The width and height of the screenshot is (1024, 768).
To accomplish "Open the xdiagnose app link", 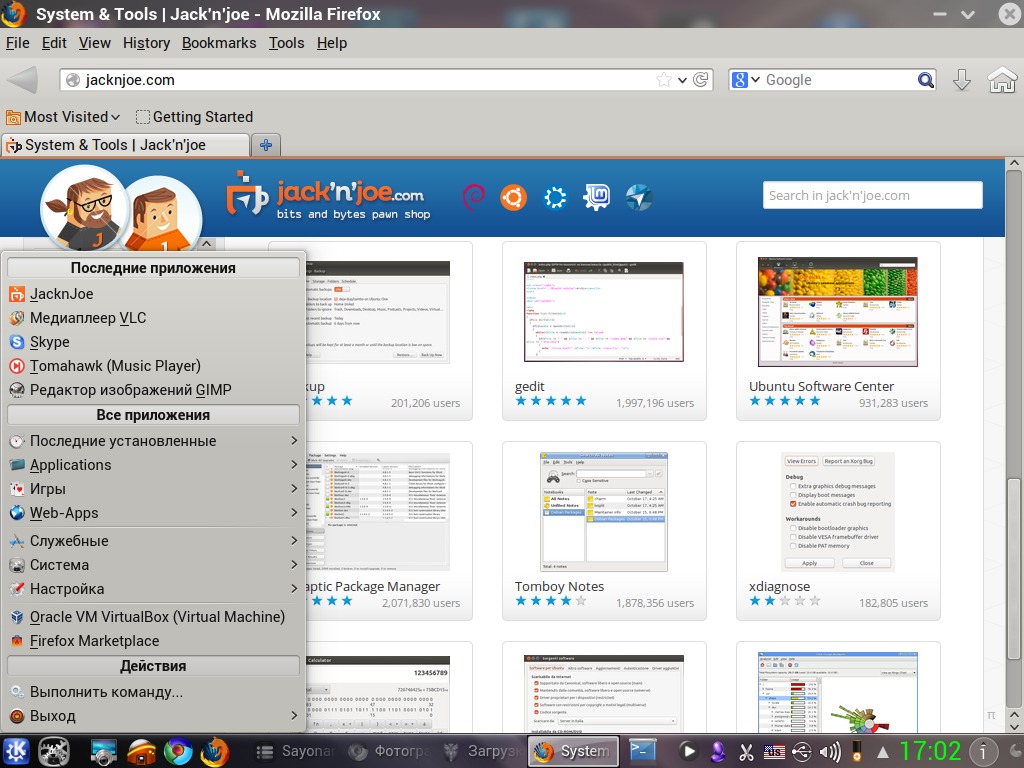I will (779, 586).
